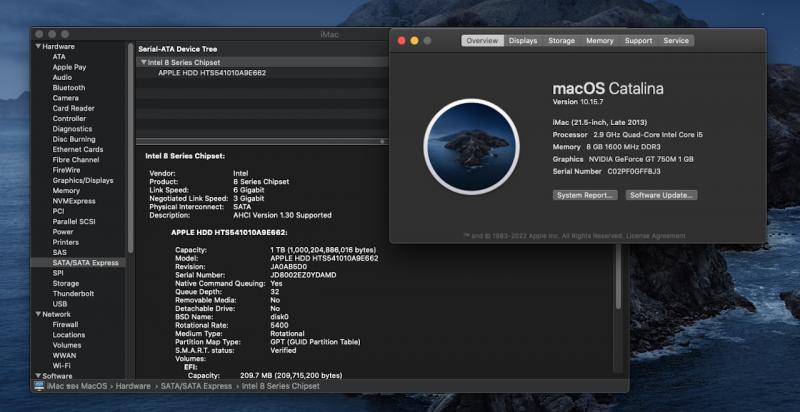Switch to the Storage tab
This screenshot has width=800, height=412.
point(561,41)
